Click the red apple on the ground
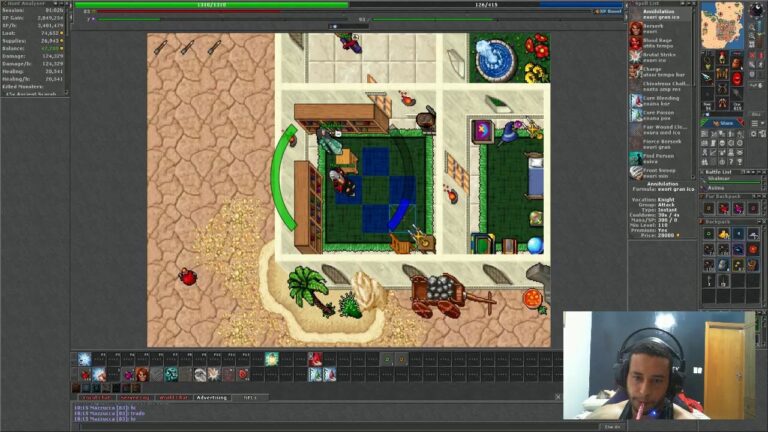 pos(187,276)
